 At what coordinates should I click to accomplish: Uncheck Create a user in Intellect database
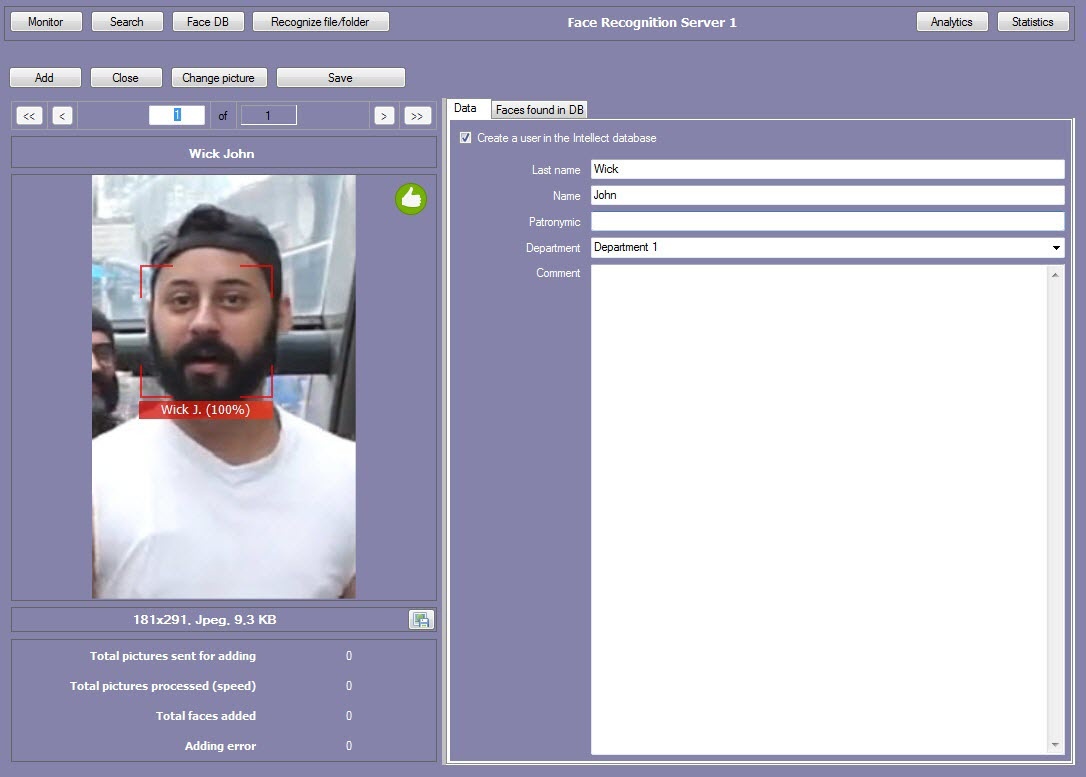click(465, 138)
